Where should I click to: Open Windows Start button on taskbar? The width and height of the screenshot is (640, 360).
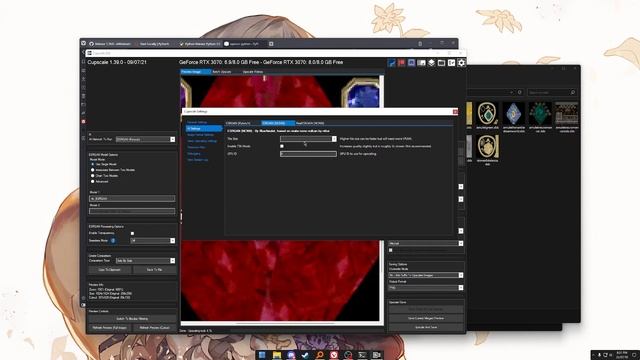[x=262, y=355]
